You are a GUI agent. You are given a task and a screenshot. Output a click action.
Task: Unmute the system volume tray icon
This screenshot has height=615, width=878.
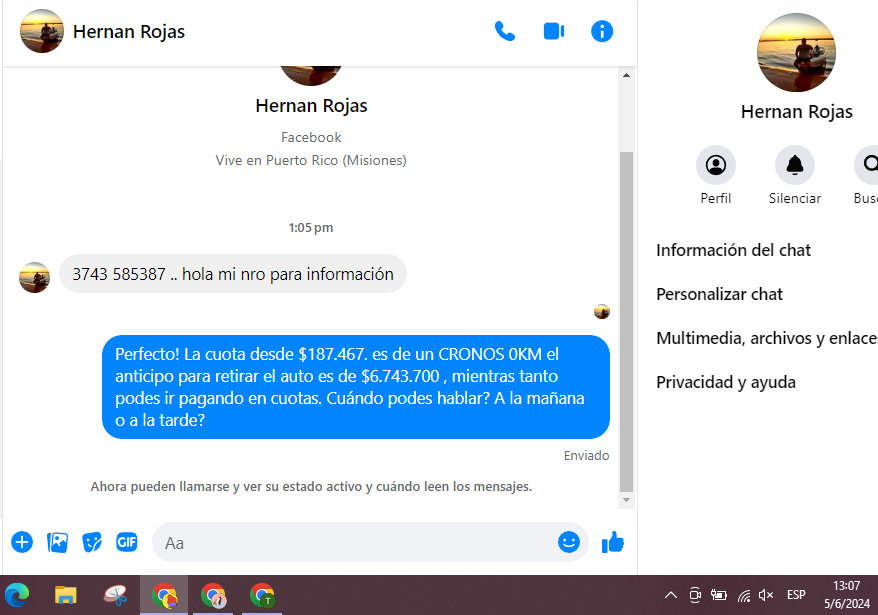coord(765,595)
